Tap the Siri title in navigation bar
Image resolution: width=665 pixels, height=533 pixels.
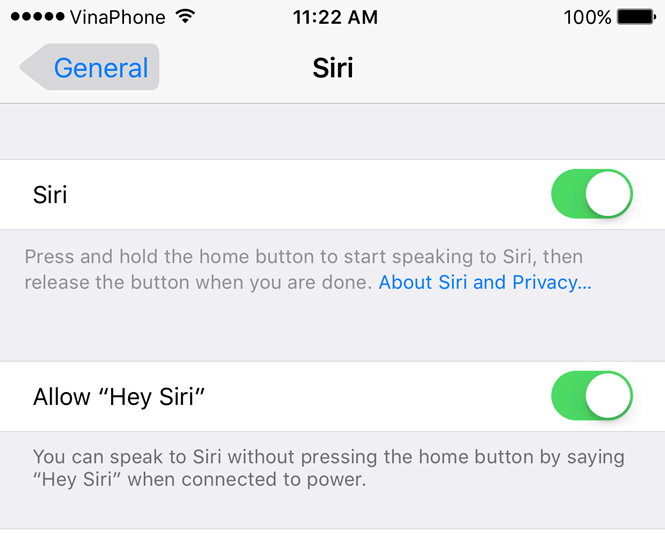pos(333,68)
